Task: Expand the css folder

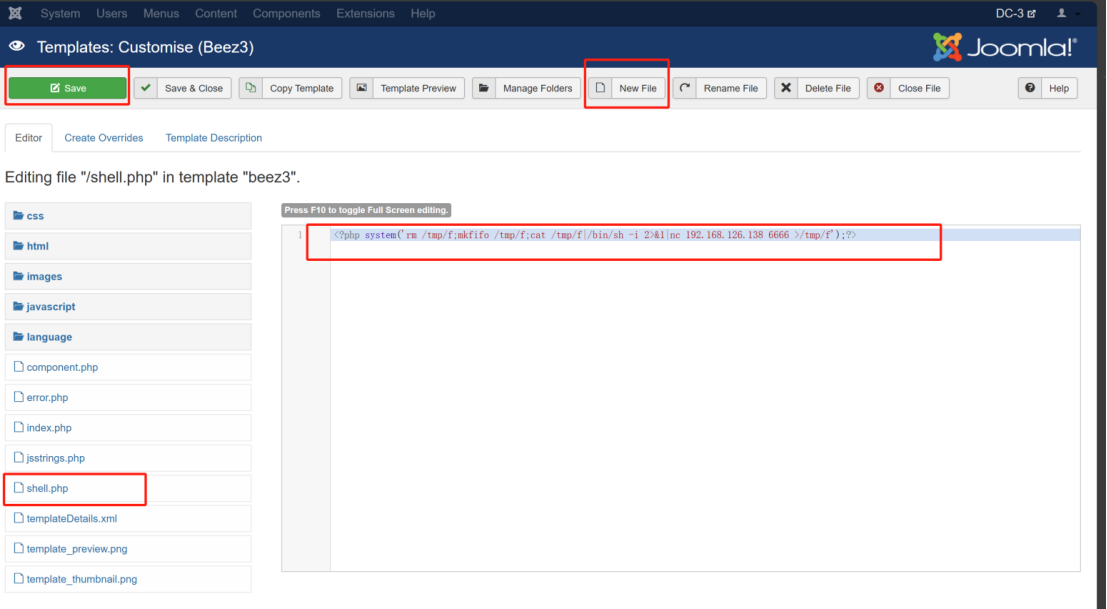Action: (128, 216)
